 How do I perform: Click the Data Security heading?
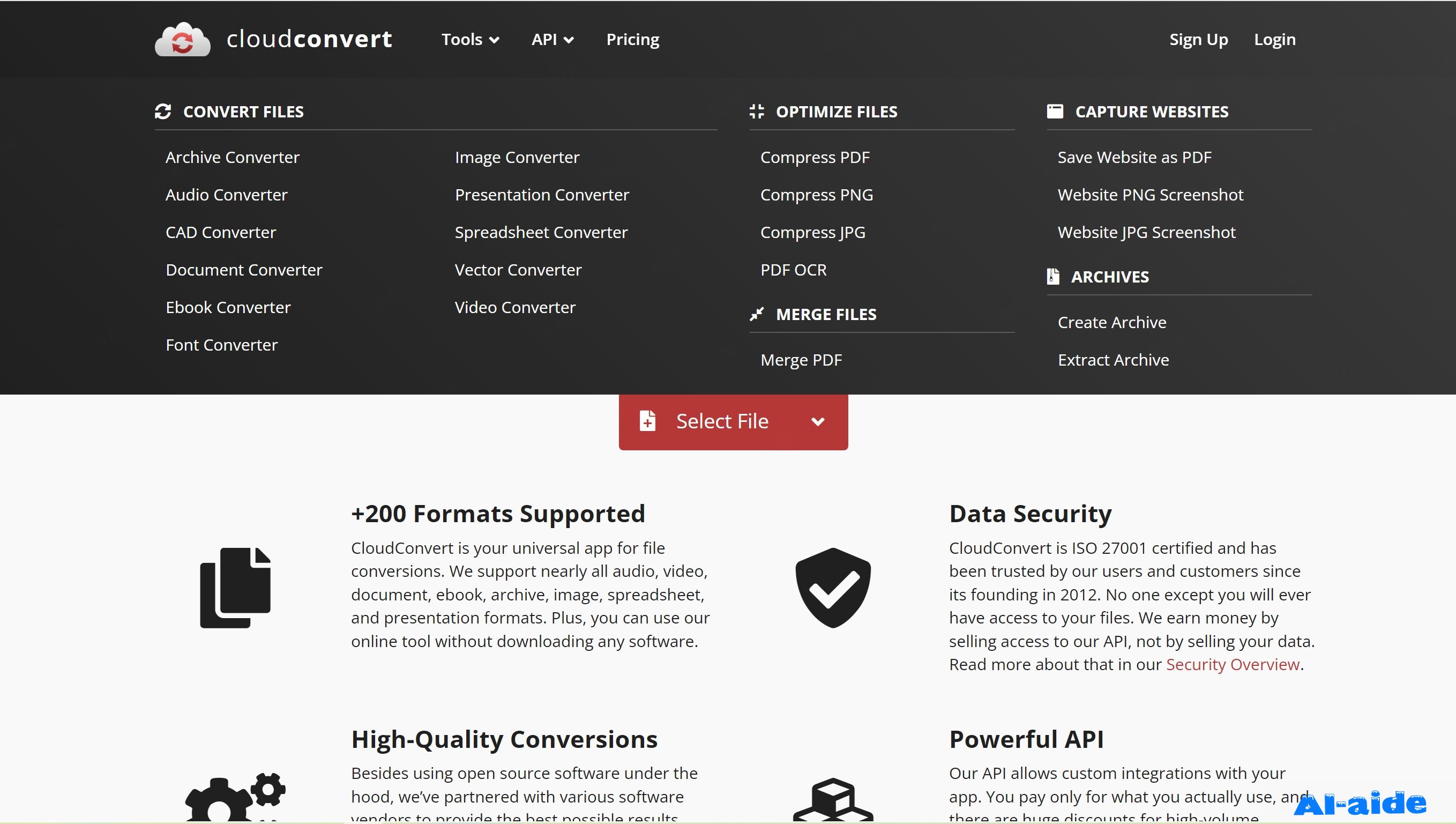click(x=1031, y=514)
